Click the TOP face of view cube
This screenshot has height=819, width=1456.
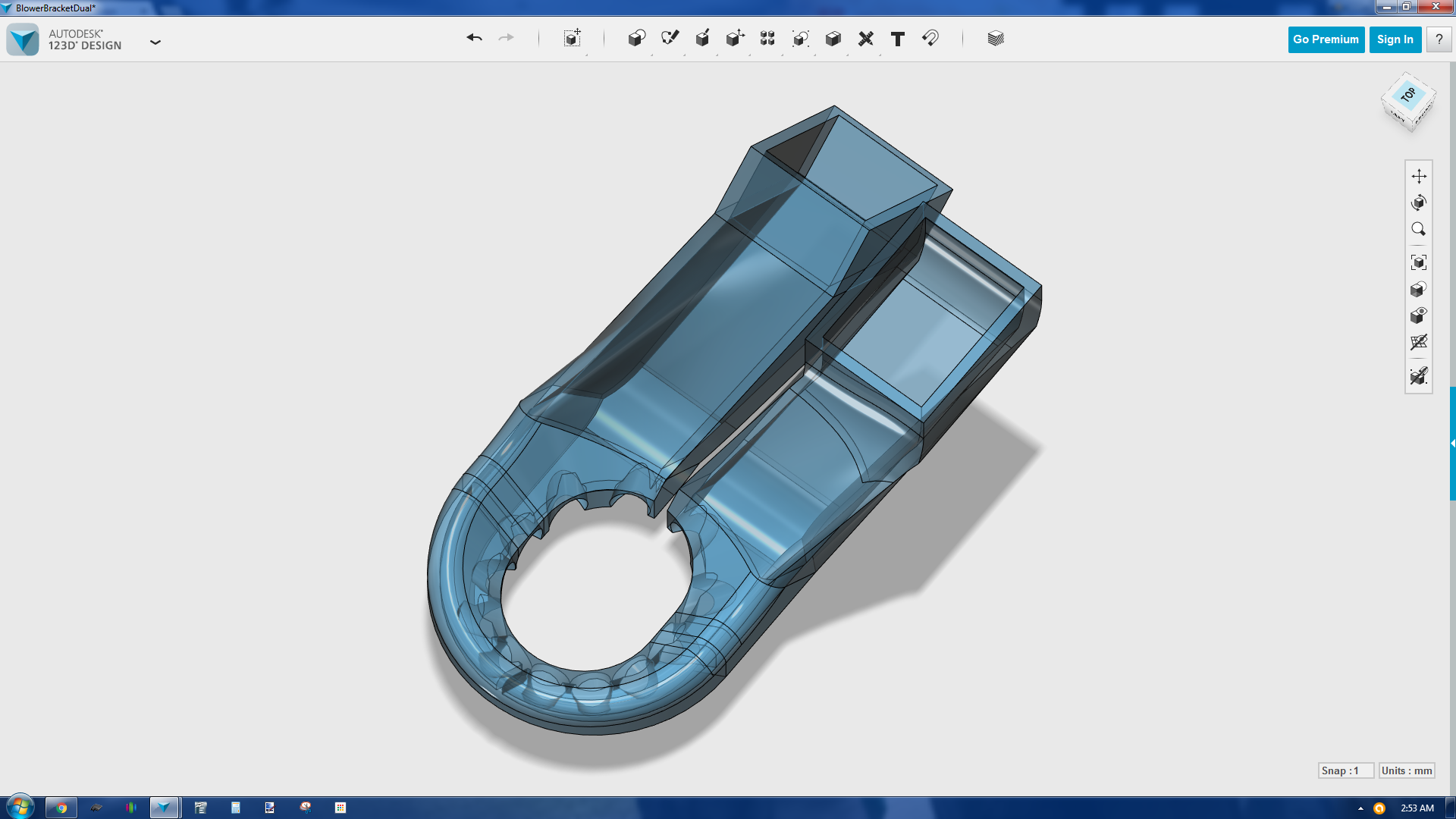1408,95
